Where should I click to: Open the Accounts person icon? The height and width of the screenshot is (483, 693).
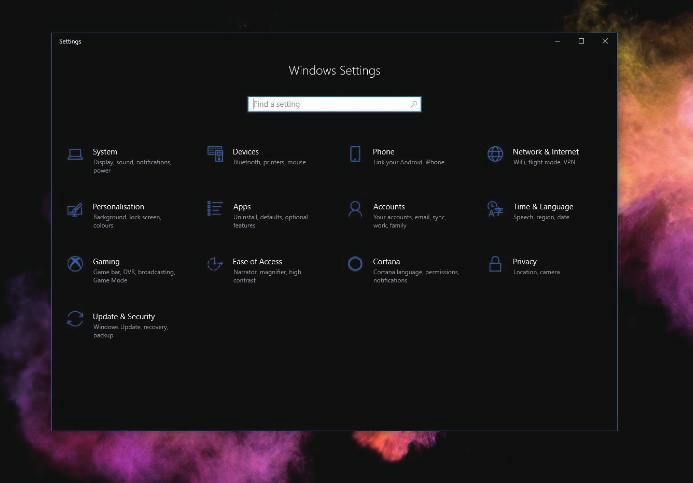point(355,209)
